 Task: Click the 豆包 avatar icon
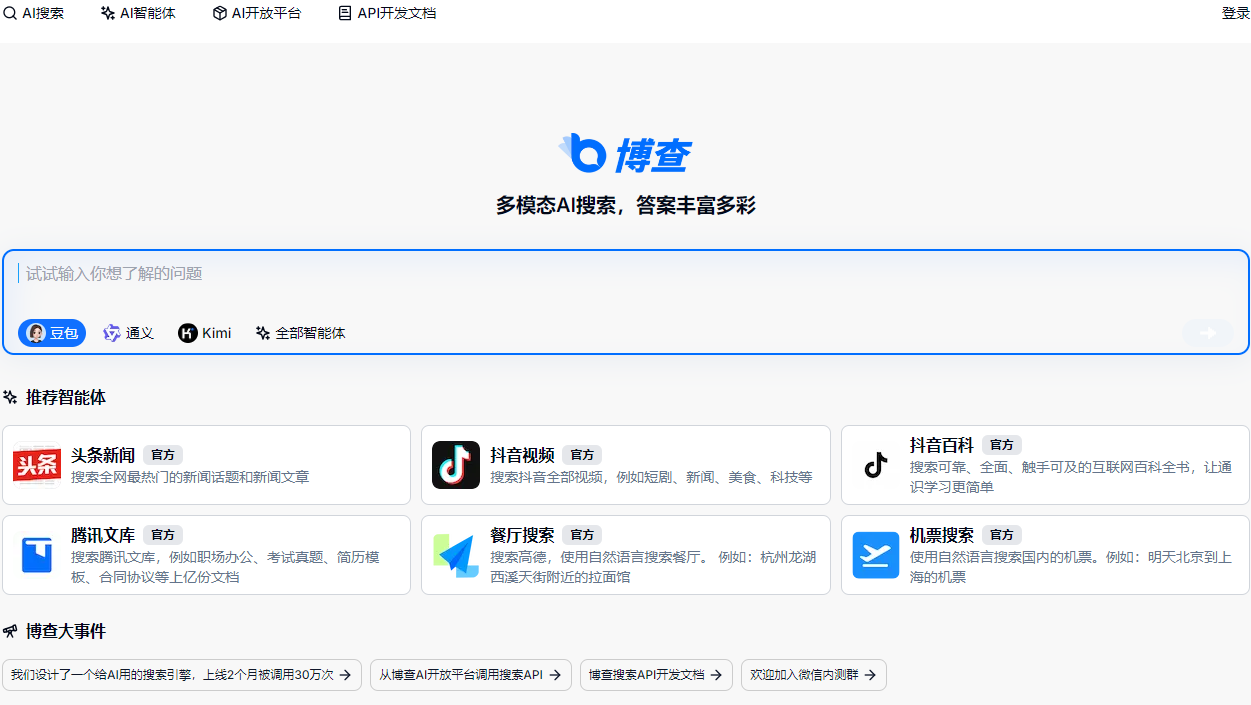(36, 333)
